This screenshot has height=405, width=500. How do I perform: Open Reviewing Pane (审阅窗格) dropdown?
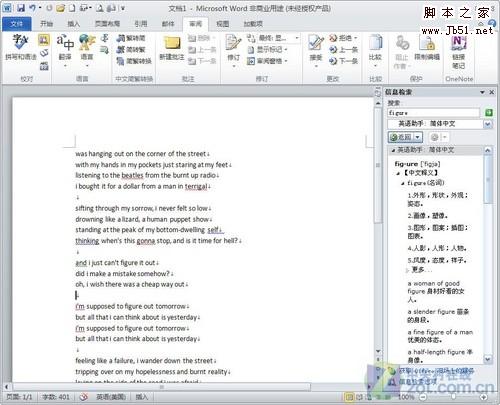268,61
